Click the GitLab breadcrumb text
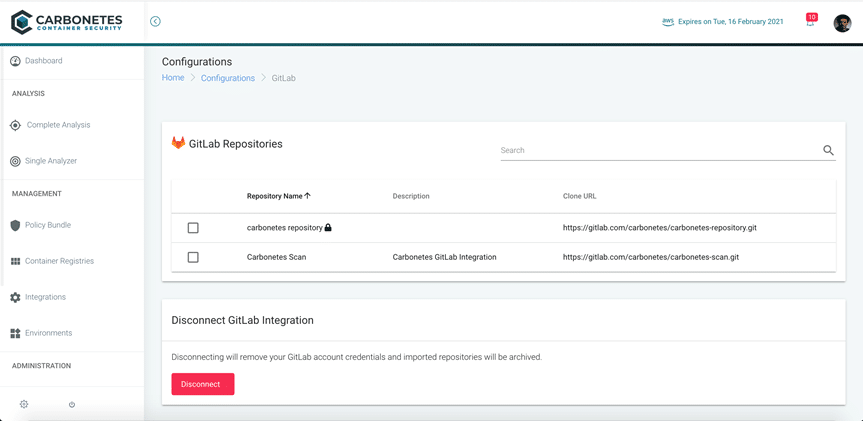The image size is (863, 421). (x=284, y=78)
